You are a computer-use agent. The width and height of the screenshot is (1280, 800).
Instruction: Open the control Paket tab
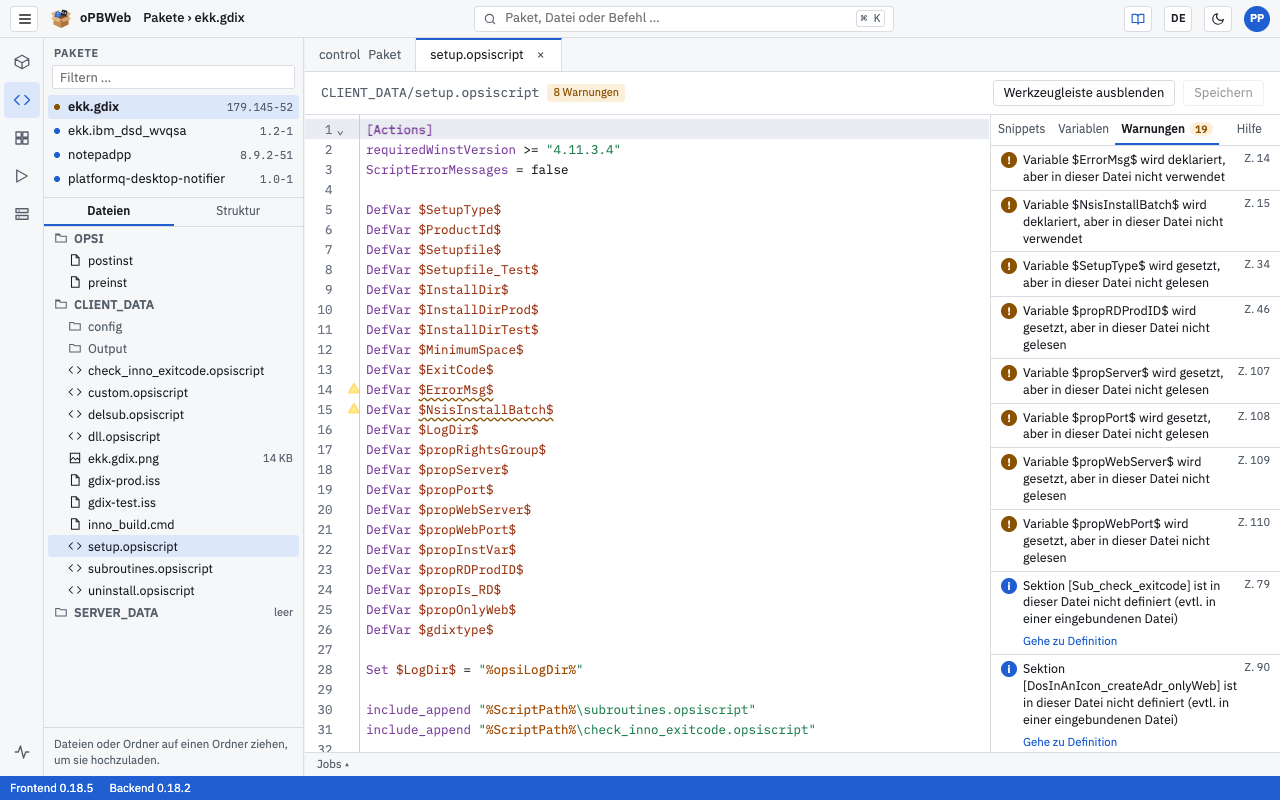(x=360, y=55)
